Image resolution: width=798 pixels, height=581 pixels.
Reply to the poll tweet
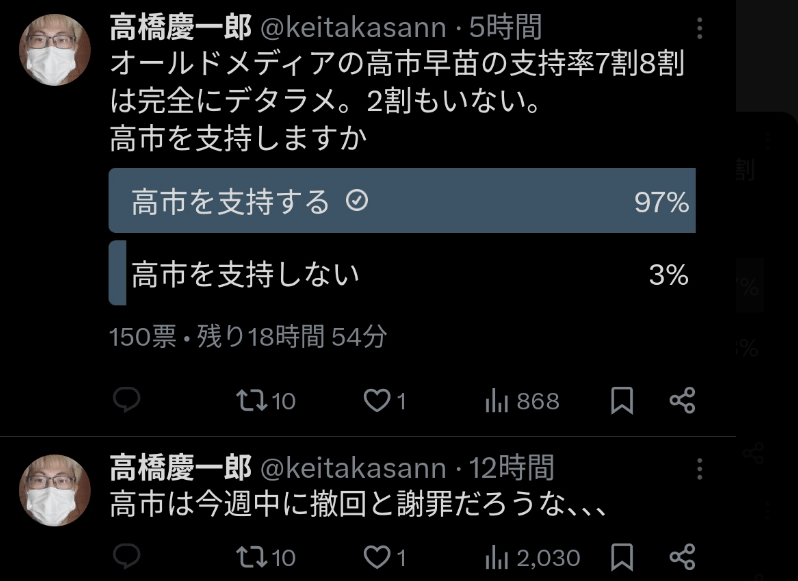(125, 401)
